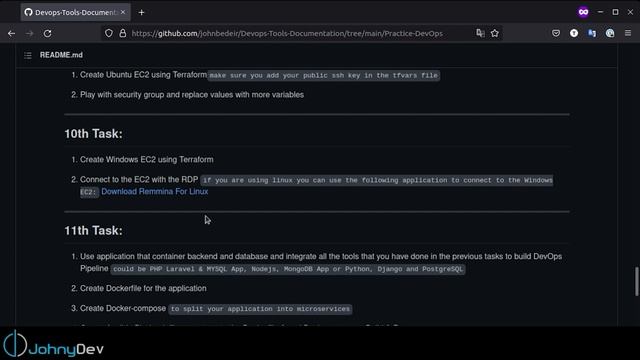Click the 10th Task heading
Viewport: 640px width, 360px height.
point(93,133)
